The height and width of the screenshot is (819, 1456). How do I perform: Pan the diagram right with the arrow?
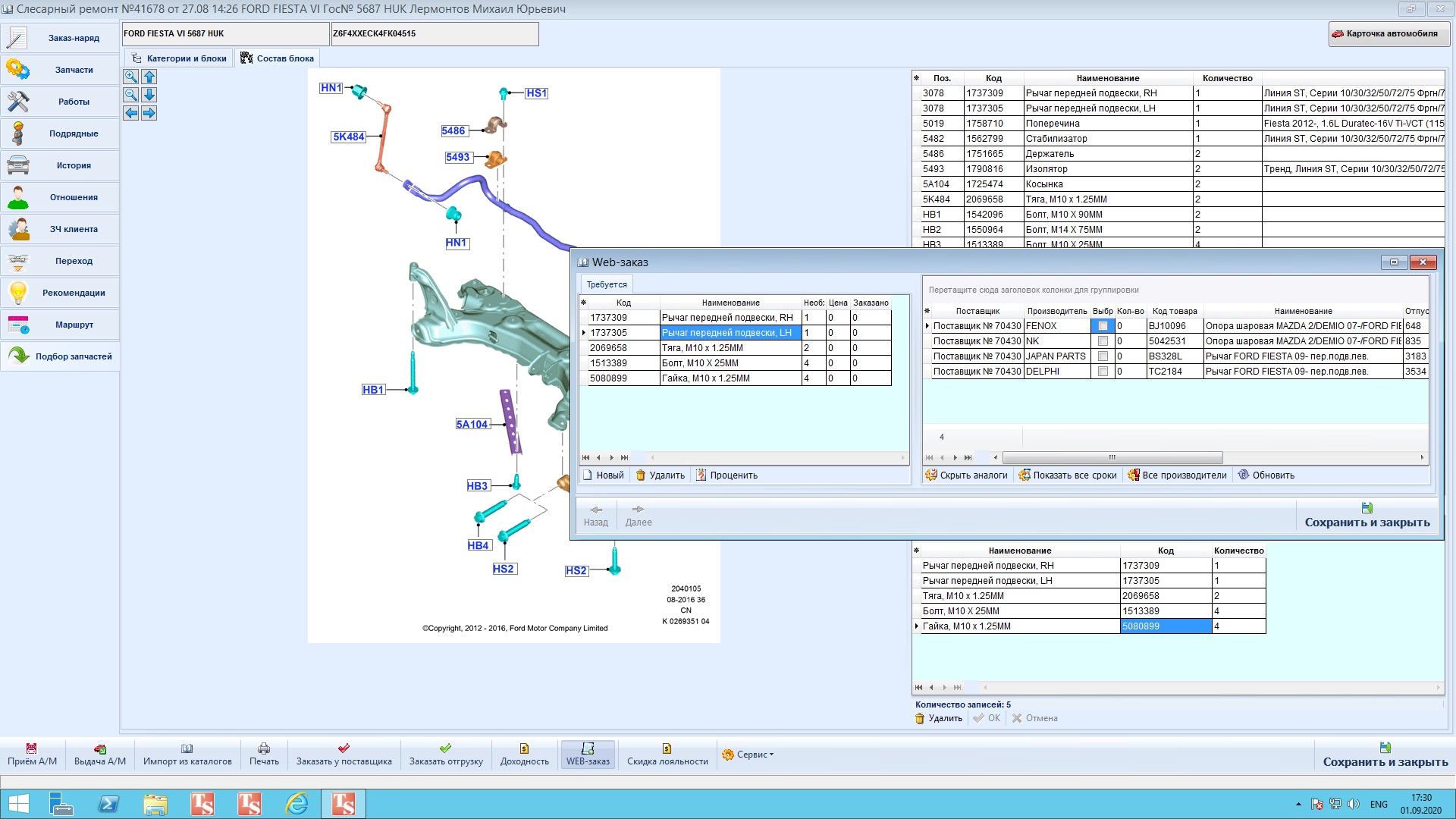tap(149, 113)
